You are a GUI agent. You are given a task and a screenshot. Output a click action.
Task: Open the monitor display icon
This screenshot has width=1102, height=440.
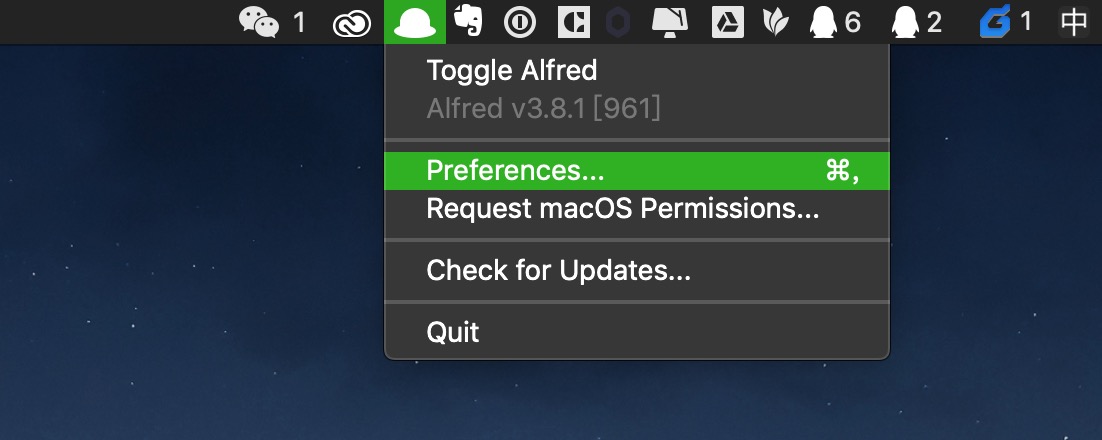pyautogui.click(x=669, y=22)
